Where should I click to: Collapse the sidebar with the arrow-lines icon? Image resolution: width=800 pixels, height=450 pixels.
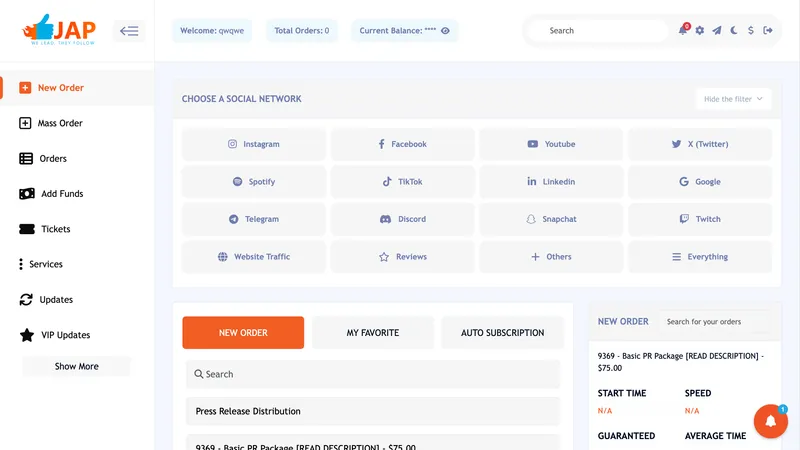point(129,31)
